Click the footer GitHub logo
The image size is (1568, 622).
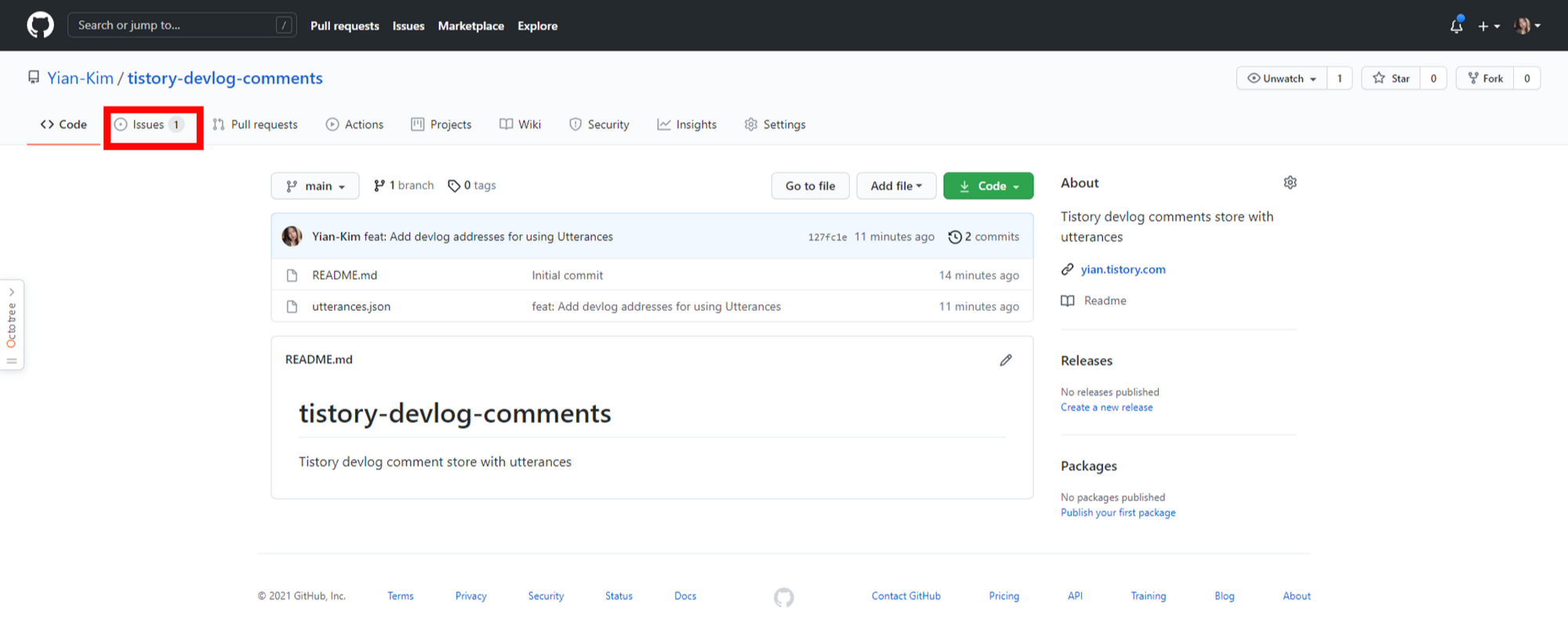[x=783, y=598]
